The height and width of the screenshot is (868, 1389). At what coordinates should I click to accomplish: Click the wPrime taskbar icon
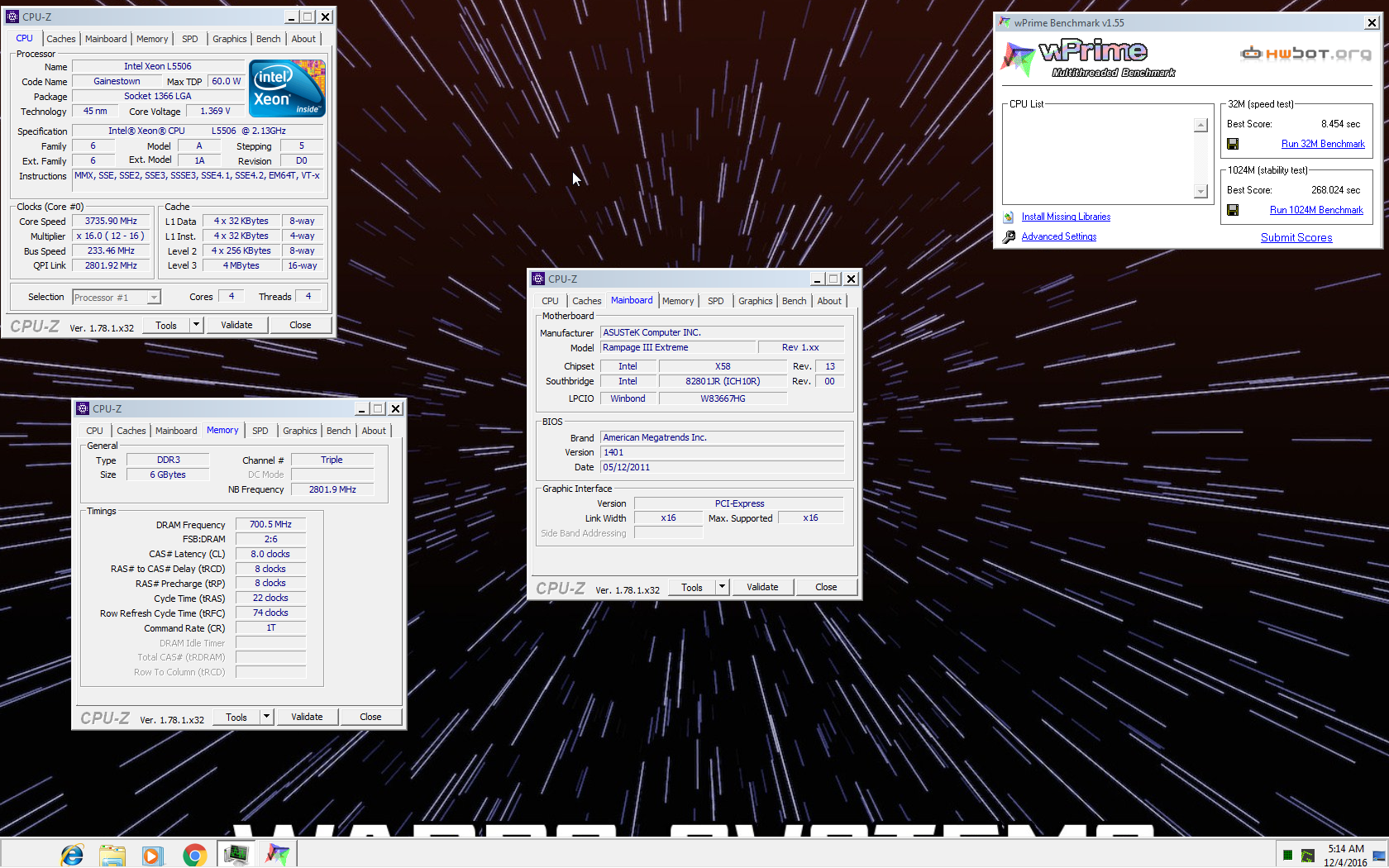277,854
